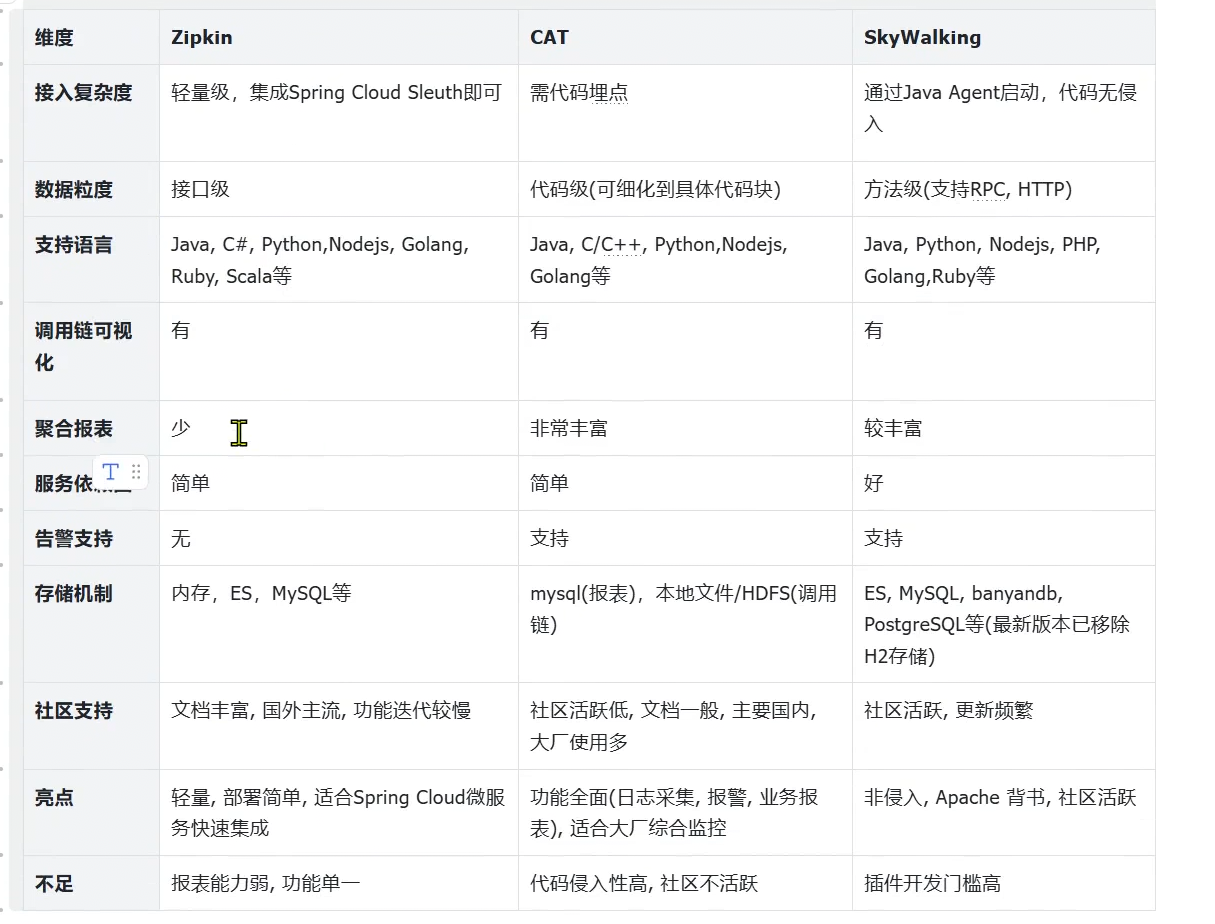
Task: Click the 插件开发门槛高 cell
Action: coord(1004,883)
